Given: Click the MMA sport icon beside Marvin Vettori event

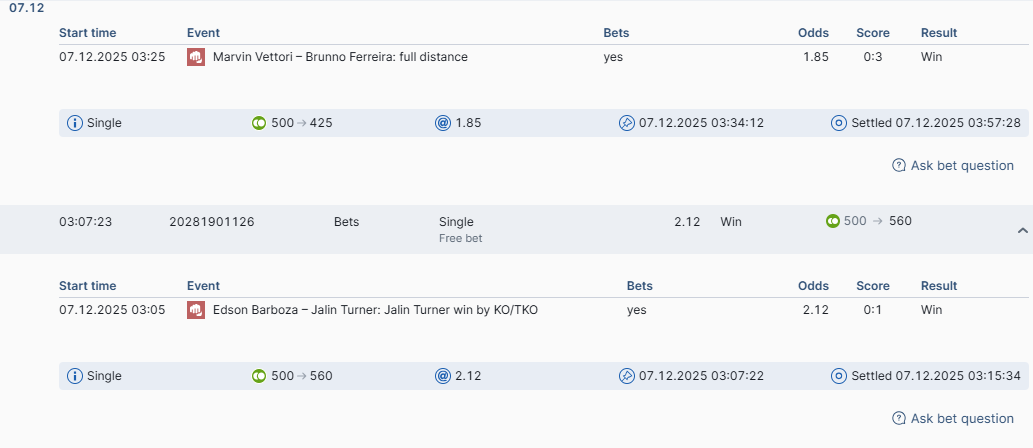Looking at the screenshot, I should click(x=196, y=57).
